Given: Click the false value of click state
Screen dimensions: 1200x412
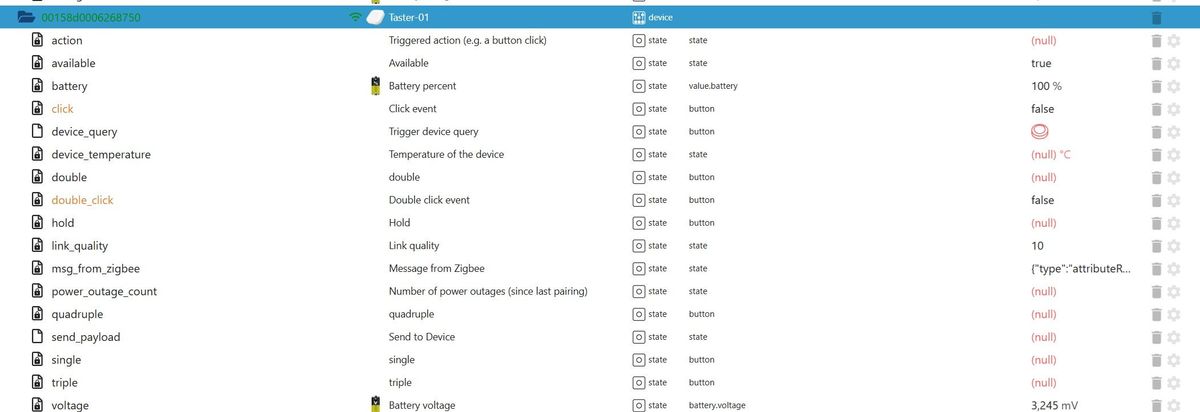Looking at the screenshot, I should tap(1042, 109).
